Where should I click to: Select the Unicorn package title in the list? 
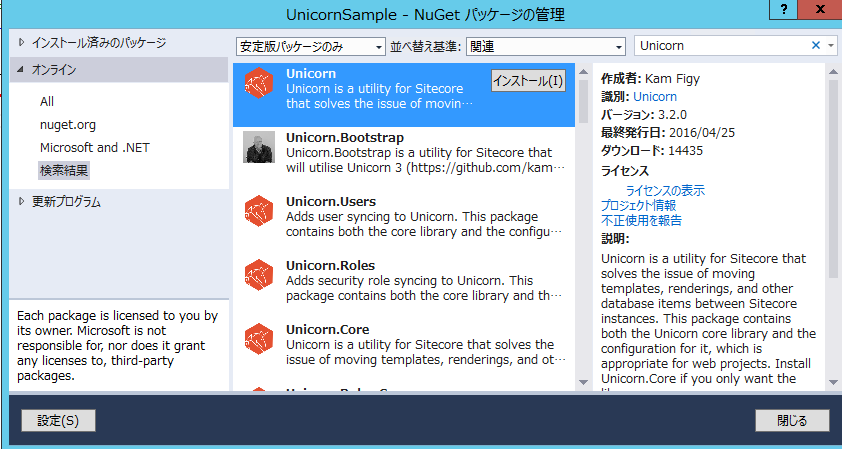pos(311,74)
